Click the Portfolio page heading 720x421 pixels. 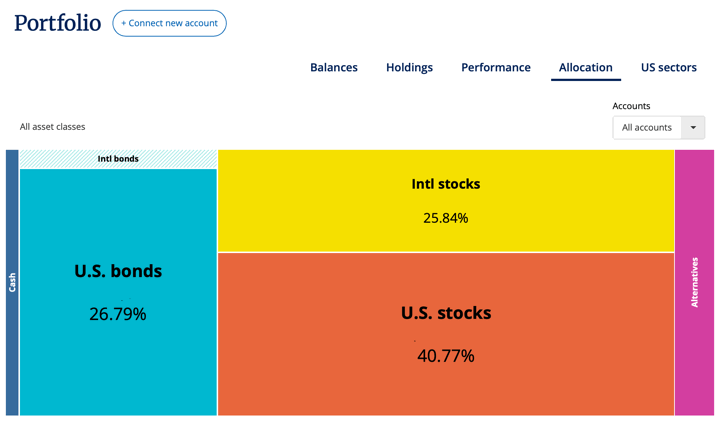point(57,23)
